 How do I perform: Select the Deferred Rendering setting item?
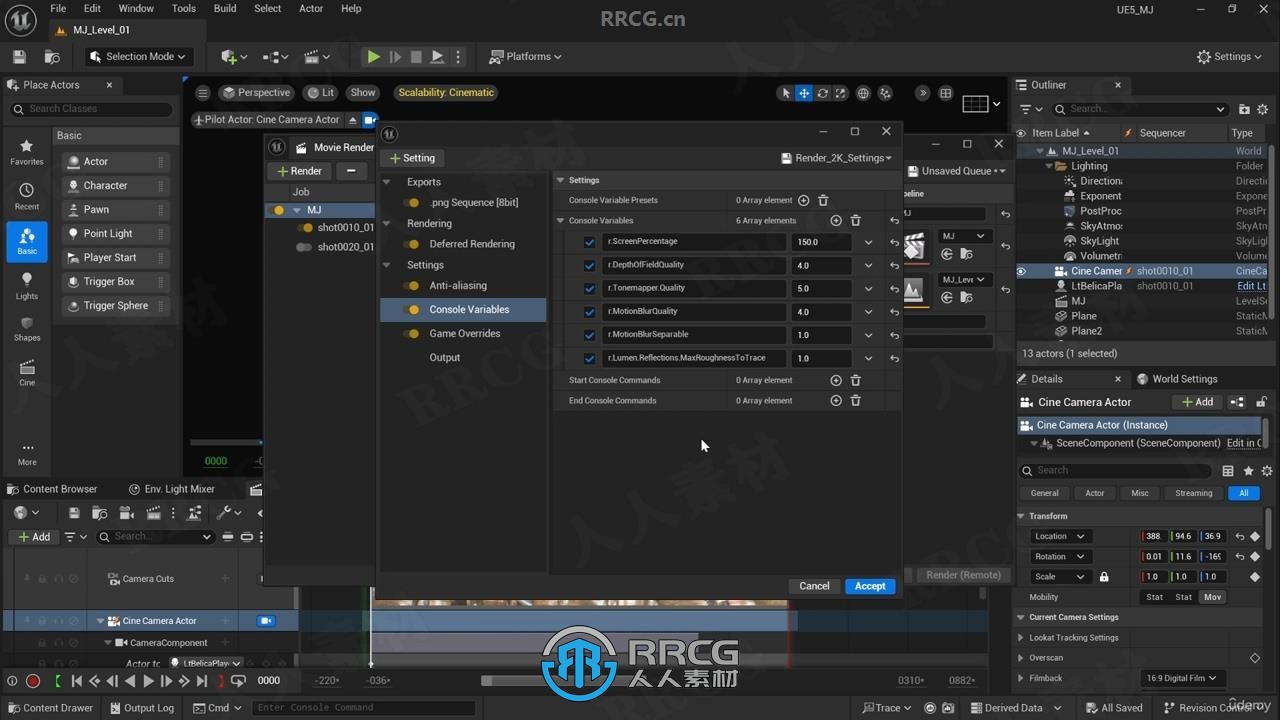[472, 244]
